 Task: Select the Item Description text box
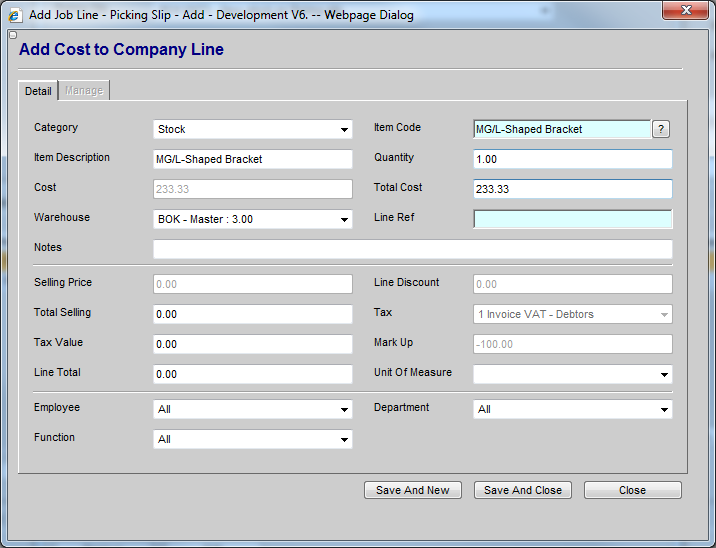[x=253, y=159]
